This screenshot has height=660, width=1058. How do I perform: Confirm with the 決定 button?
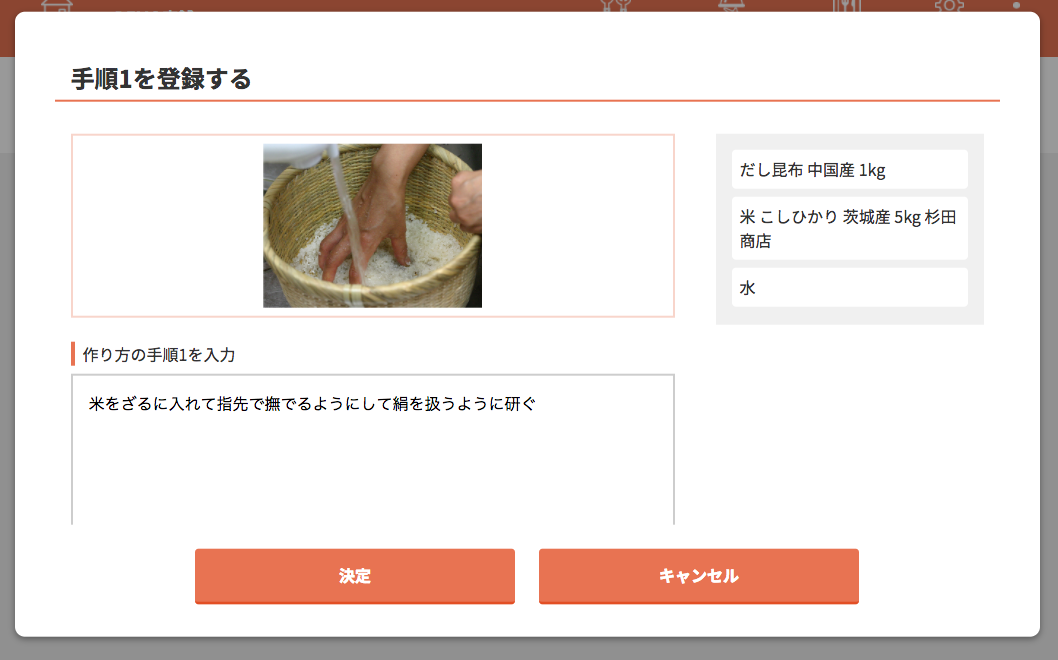355,576
